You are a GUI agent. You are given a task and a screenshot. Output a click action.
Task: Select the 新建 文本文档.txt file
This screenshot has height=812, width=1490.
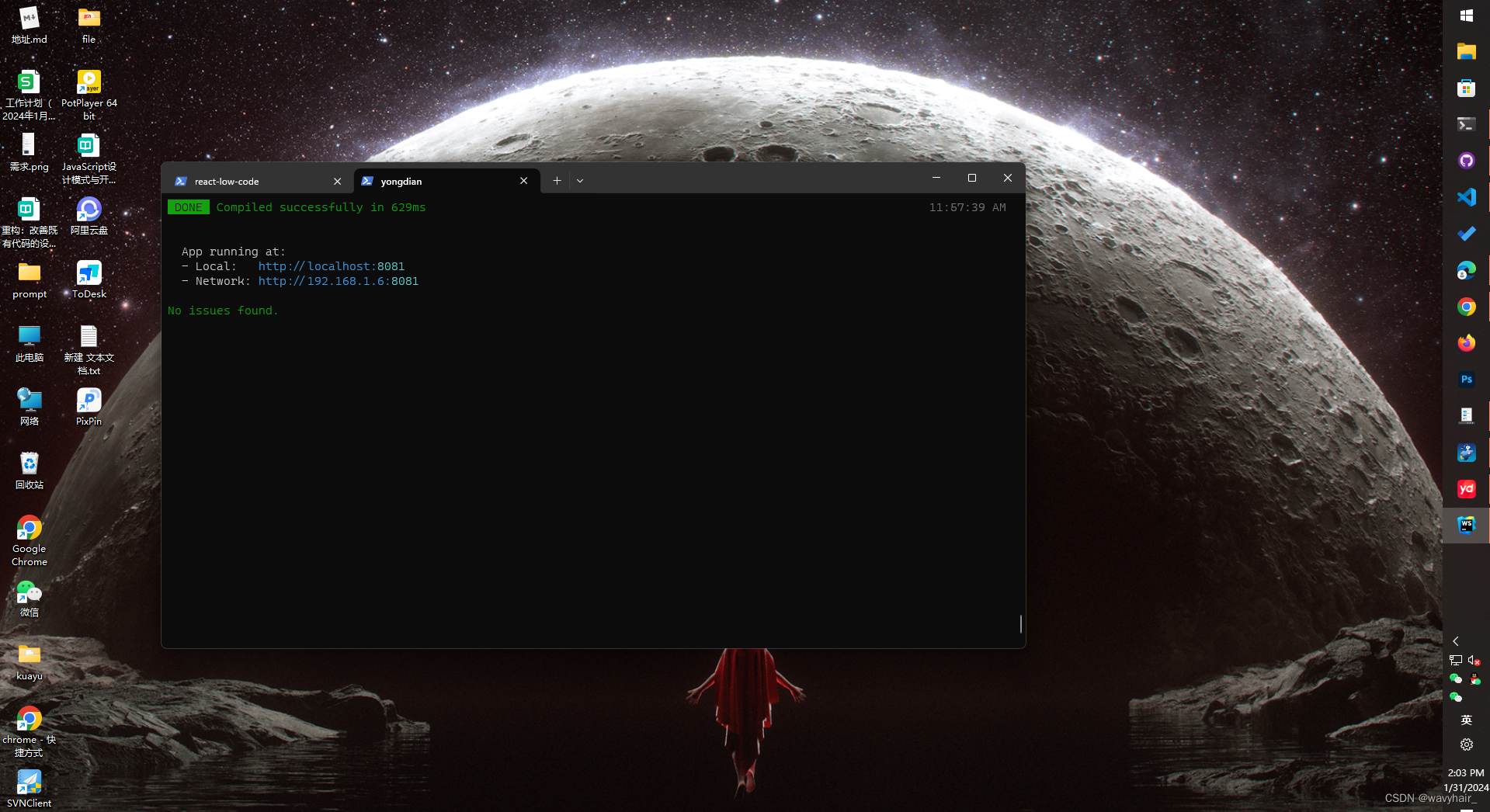click(89, 349)
